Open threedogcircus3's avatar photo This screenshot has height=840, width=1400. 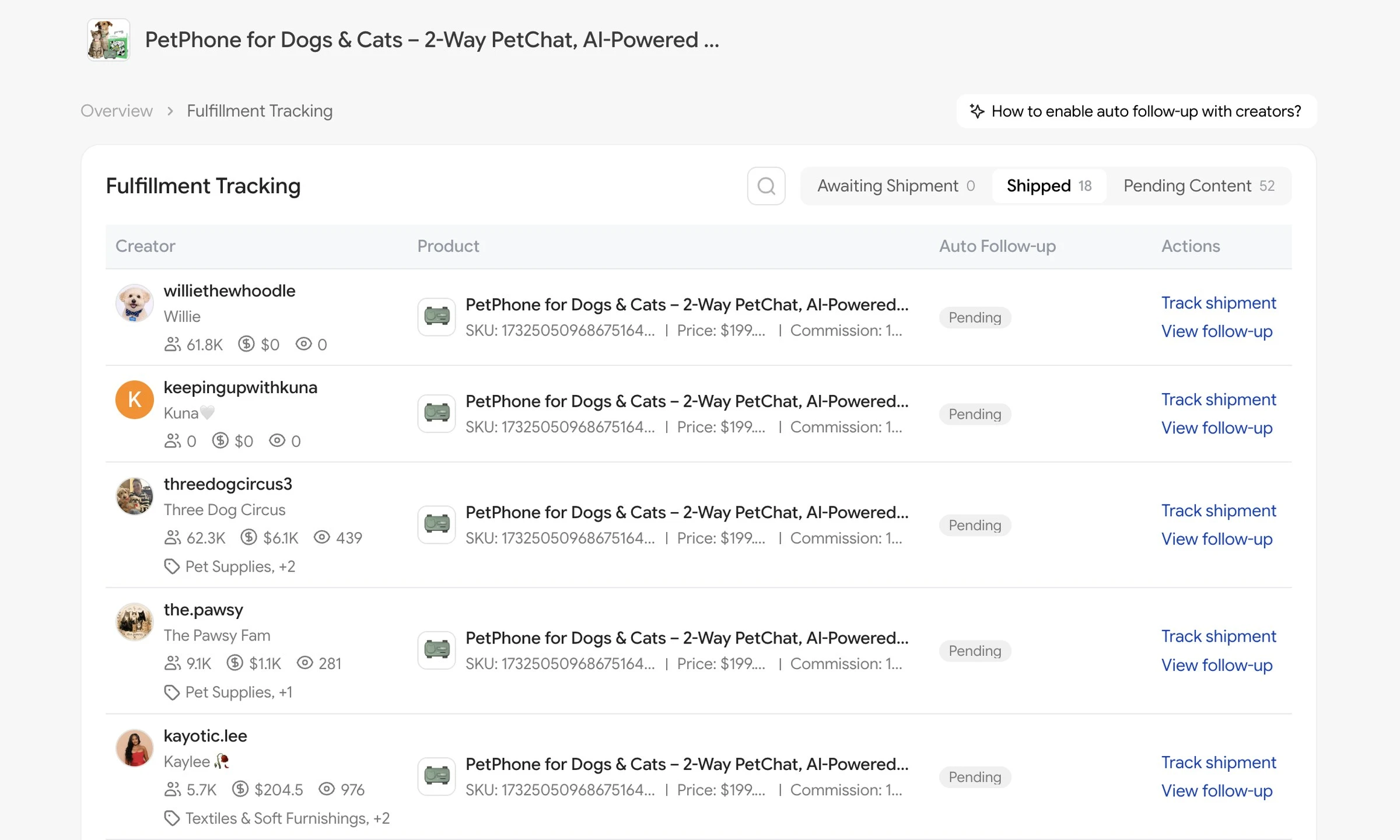pyautogui.click(x=134, y=496)
